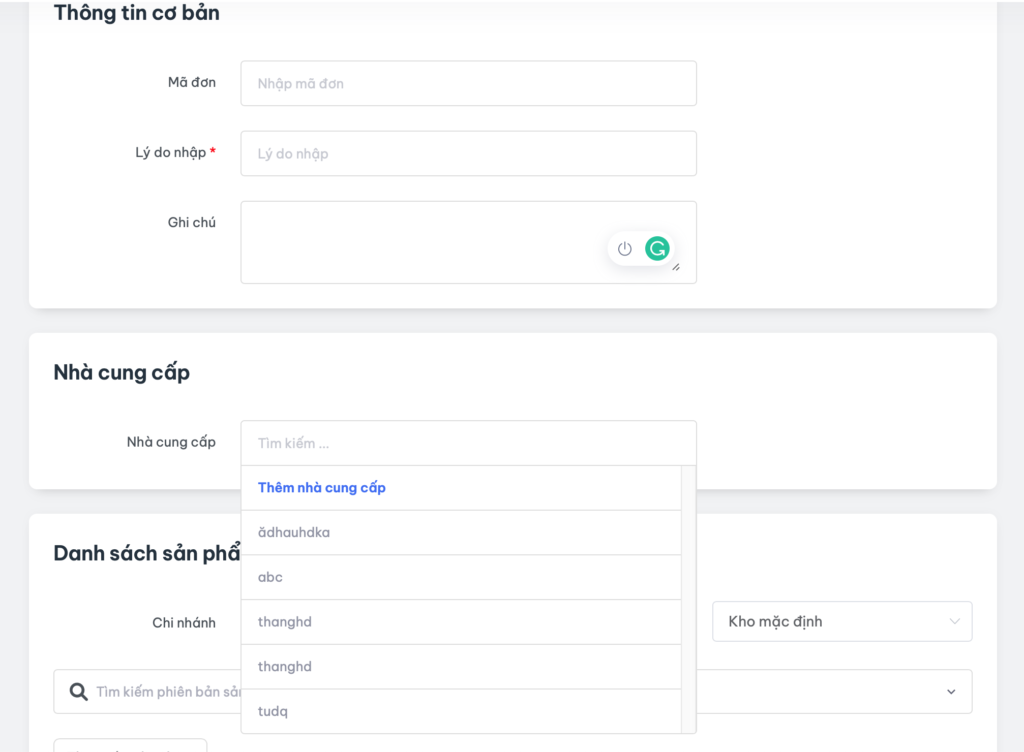Image resolution: width=1024 pixels, height=752 pixels.
Task: Click Thêm nhà cung cấp link
Action: click(x=322, y=488)
